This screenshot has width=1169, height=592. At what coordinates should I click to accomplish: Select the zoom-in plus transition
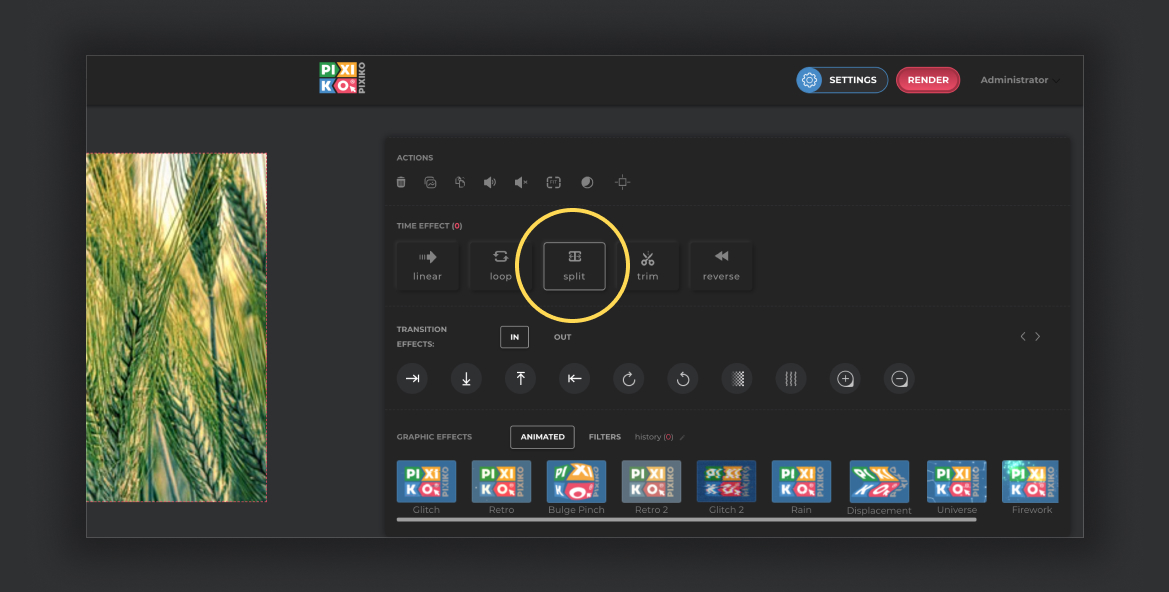pos(845,379)
